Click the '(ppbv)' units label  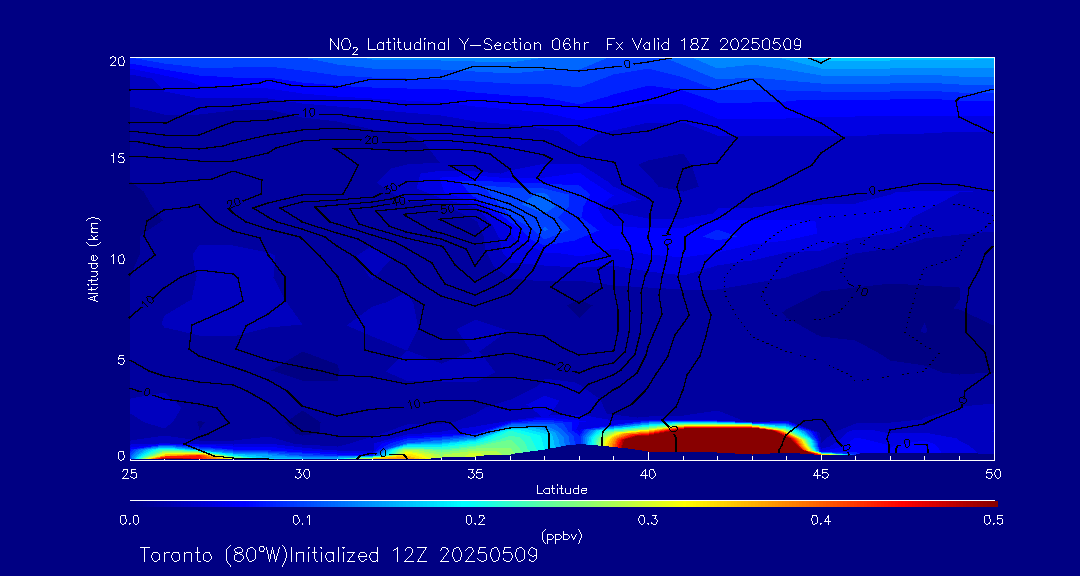click(561, 536)
